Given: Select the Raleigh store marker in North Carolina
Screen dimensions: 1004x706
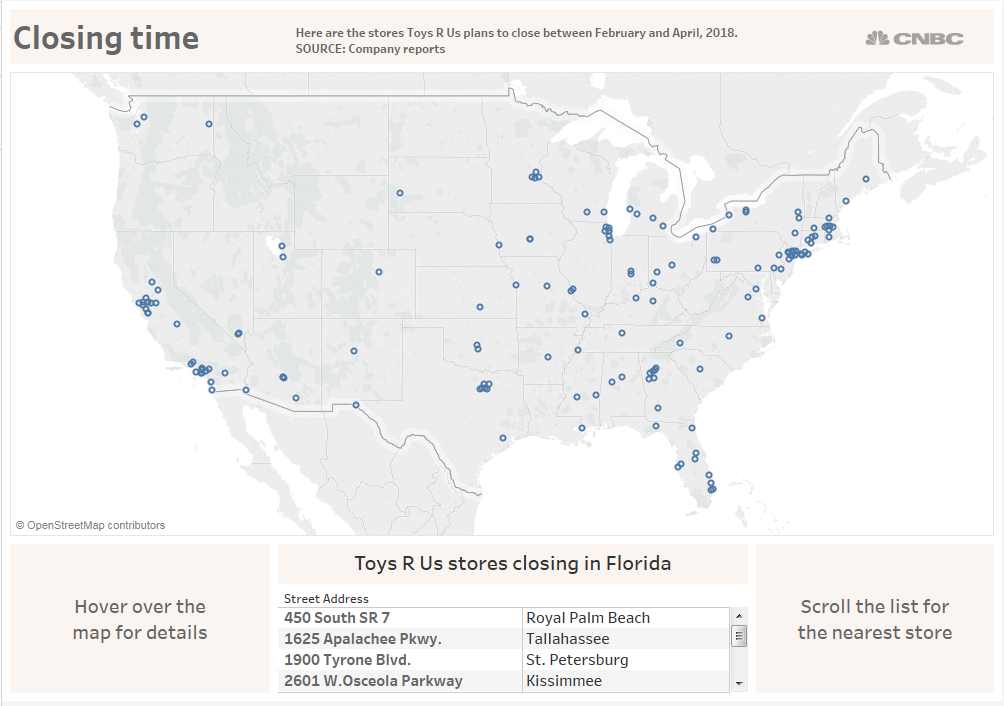Looking at the screenshot, I should (729, 336).
